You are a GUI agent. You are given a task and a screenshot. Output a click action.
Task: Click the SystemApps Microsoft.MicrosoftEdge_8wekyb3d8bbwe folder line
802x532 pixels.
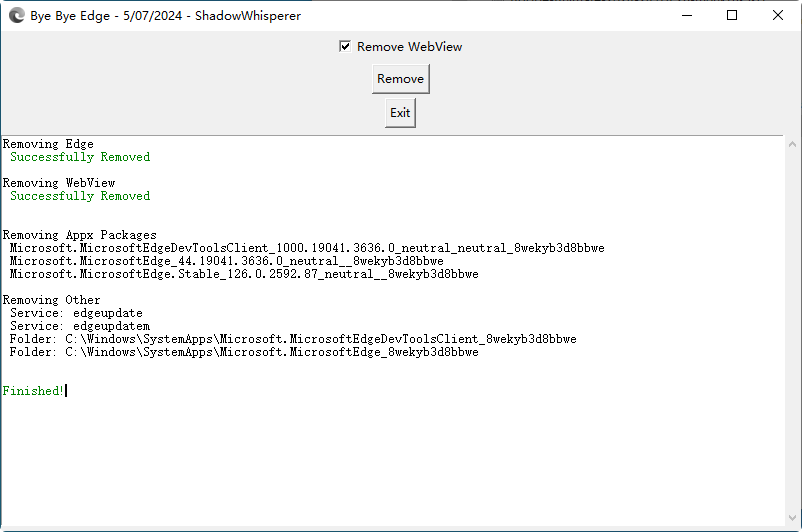[244, 352]
